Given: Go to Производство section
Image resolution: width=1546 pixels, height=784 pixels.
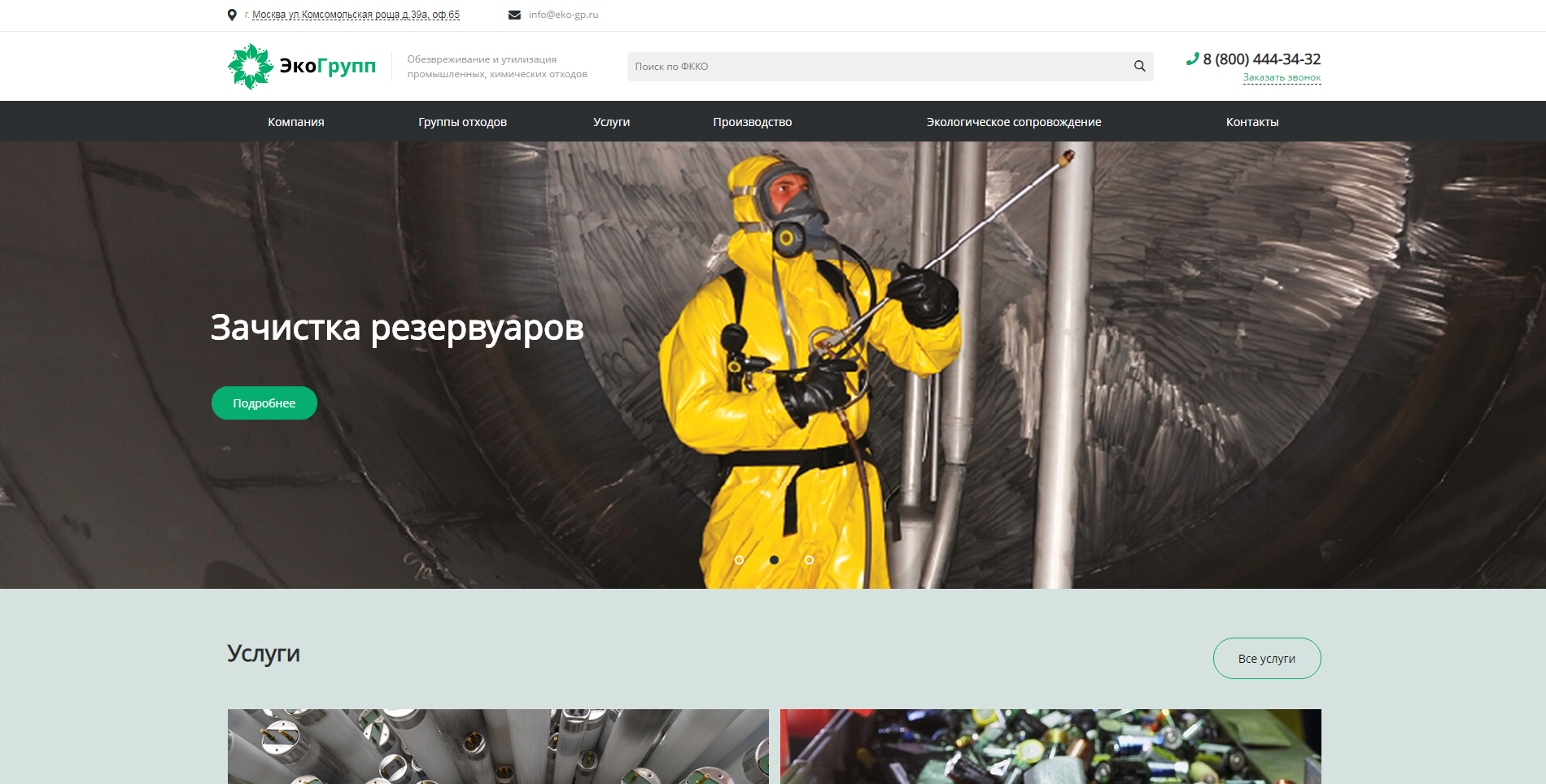Looking at the screenshot, I should (x=753, y=122).
